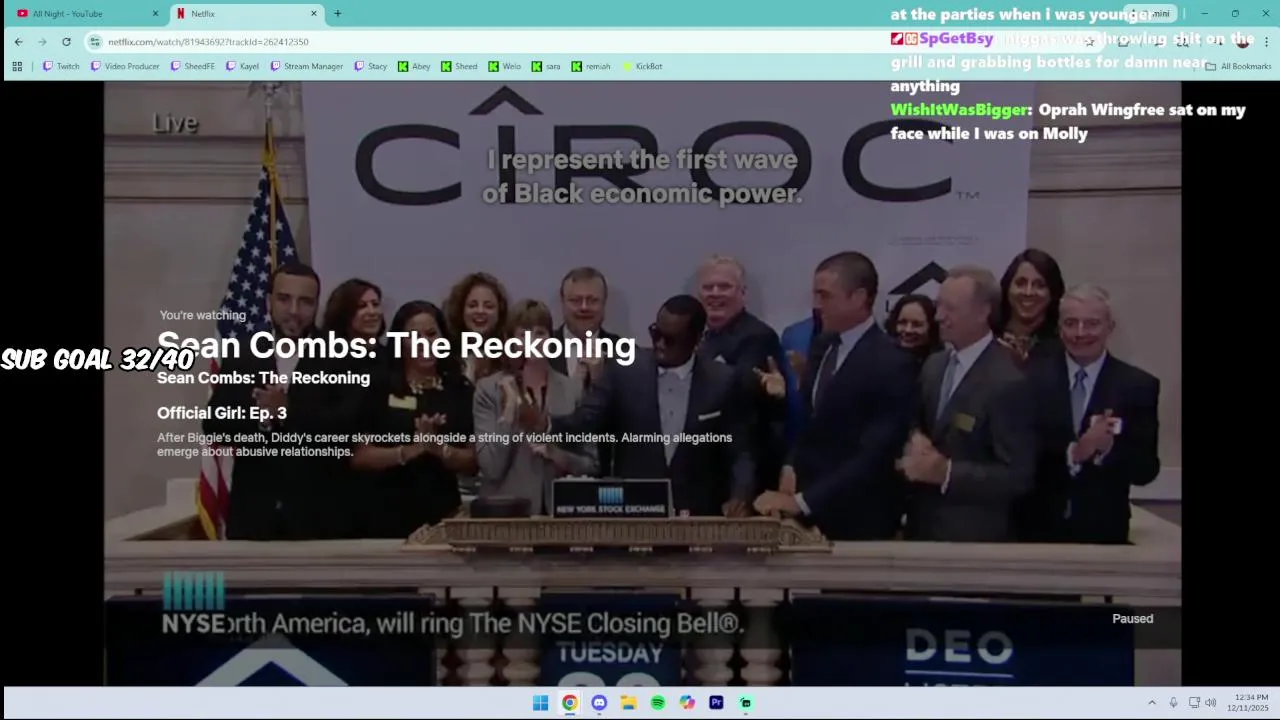Click the Live label on the video
The width and height of the screenshot is (1280, 720).
(175, 123)
